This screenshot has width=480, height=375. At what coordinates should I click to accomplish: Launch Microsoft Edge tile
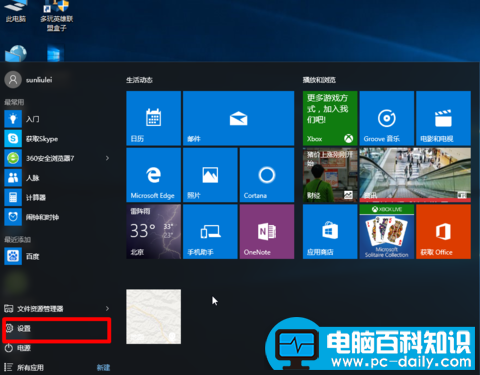[153, 175]
